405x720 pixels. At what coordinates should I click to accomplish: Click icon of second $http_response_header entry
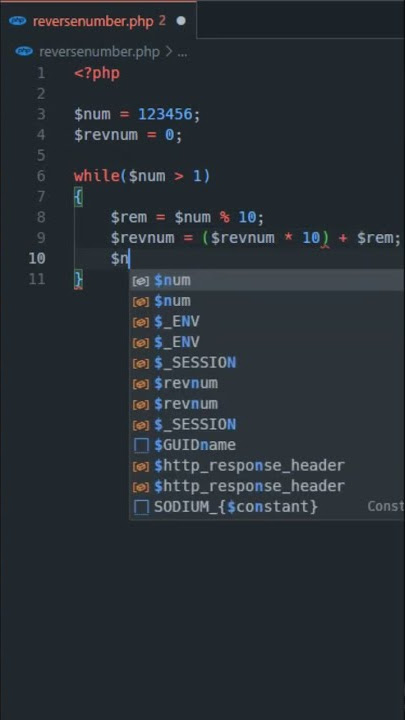click(141, 486)
